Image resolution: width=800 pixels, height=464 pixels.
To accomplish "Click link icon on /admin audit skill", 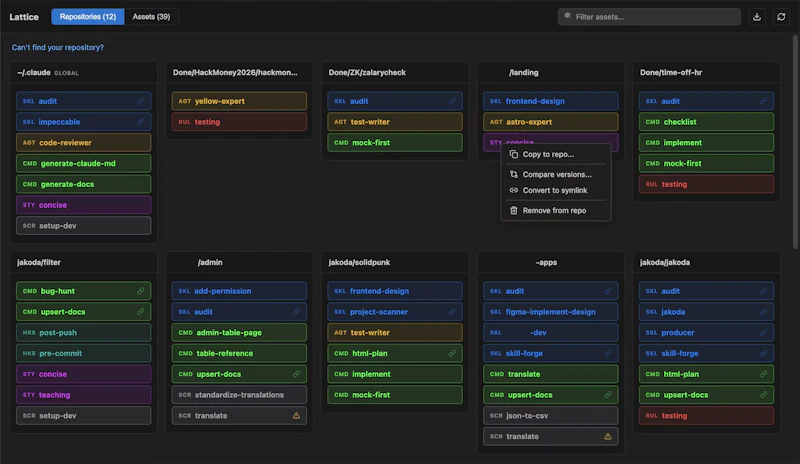I will [296, 312].
